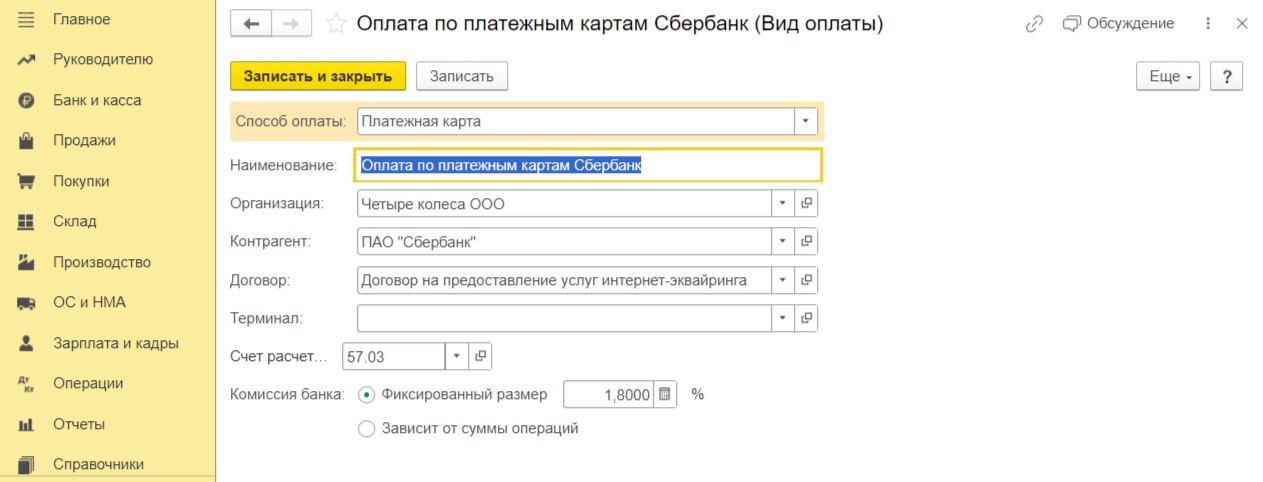Open the calculator icon for commission rate
The width and height of the screenshot is (1263, 482).
tap(665, 394)
